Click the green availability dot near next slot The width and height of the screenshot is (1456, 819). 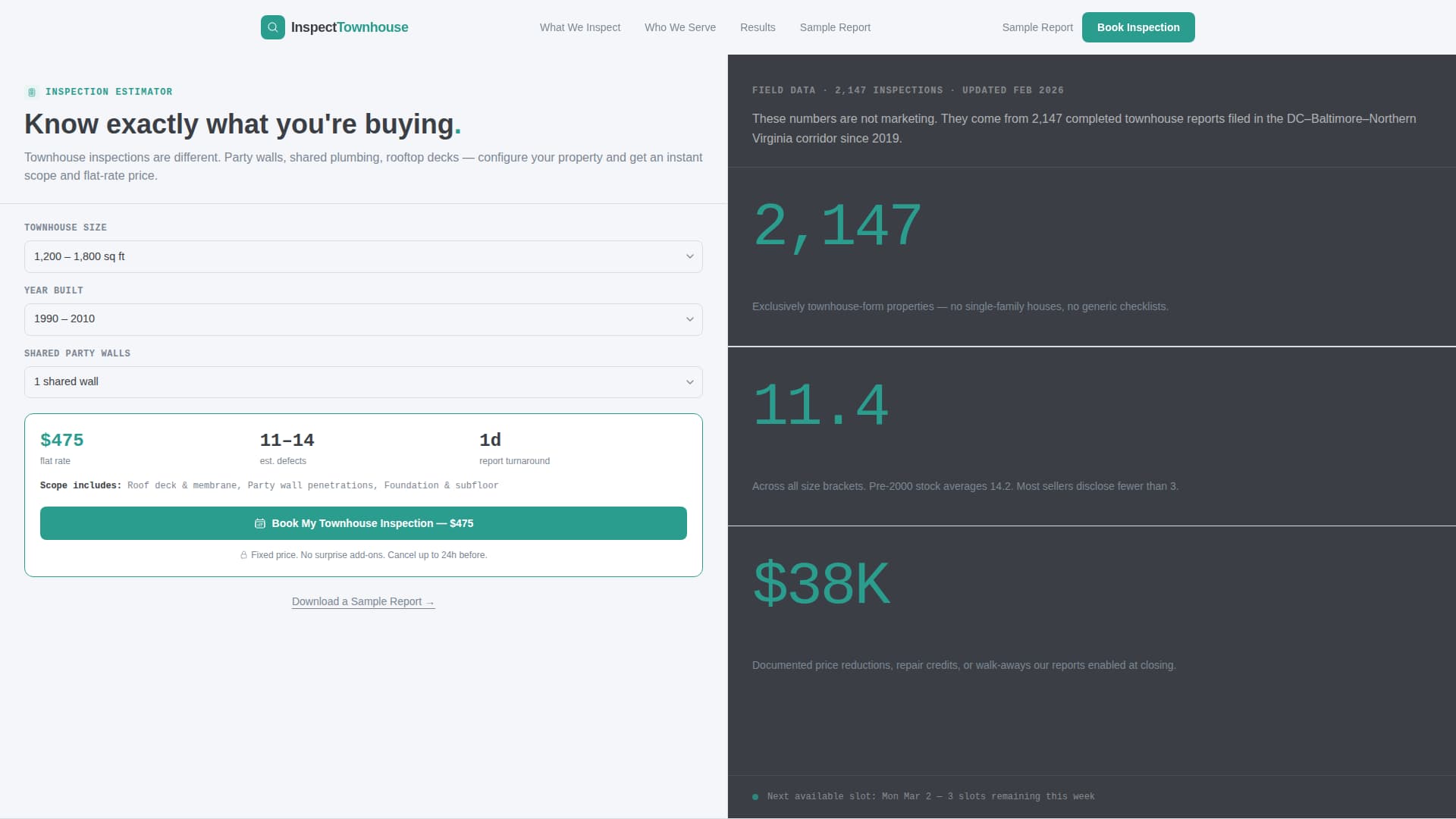click(x=755, y=797)
